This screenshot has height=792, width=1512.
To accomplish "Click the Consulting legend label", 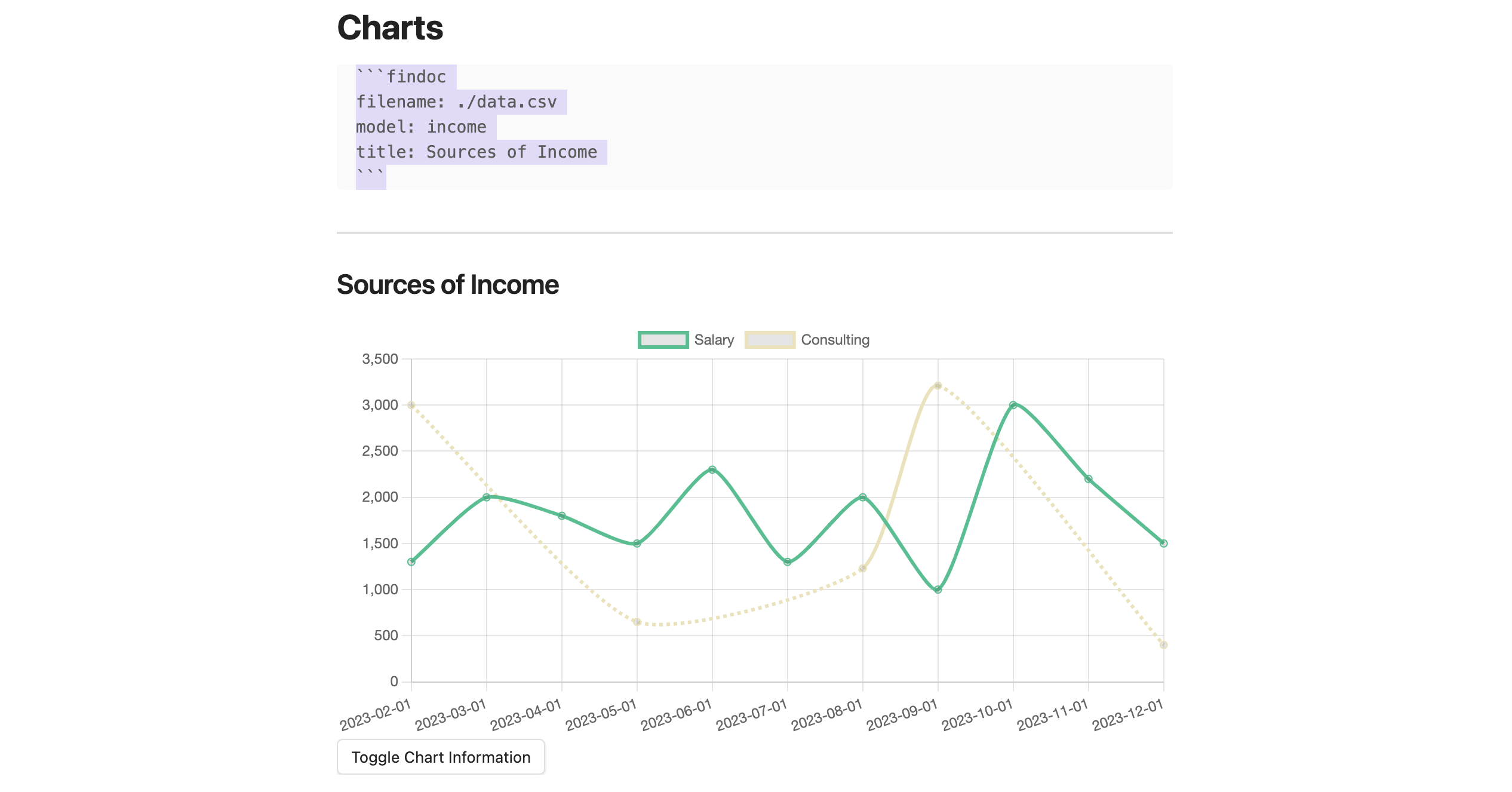I will tap(835, 340).
